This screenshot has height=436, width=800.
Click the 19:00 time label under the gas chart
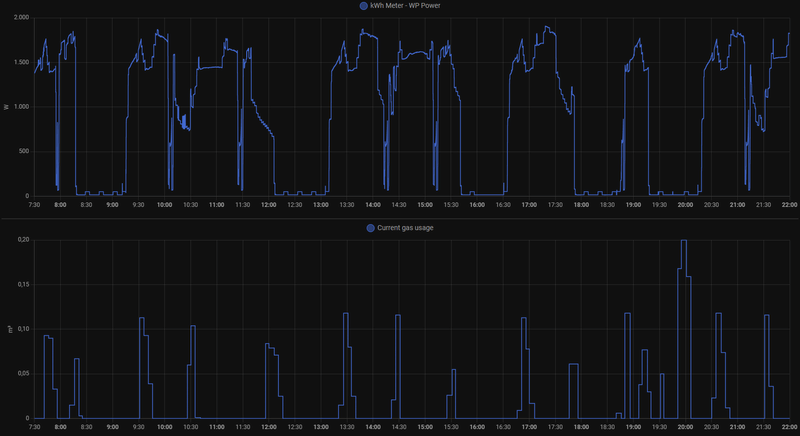tap(633, 427)
